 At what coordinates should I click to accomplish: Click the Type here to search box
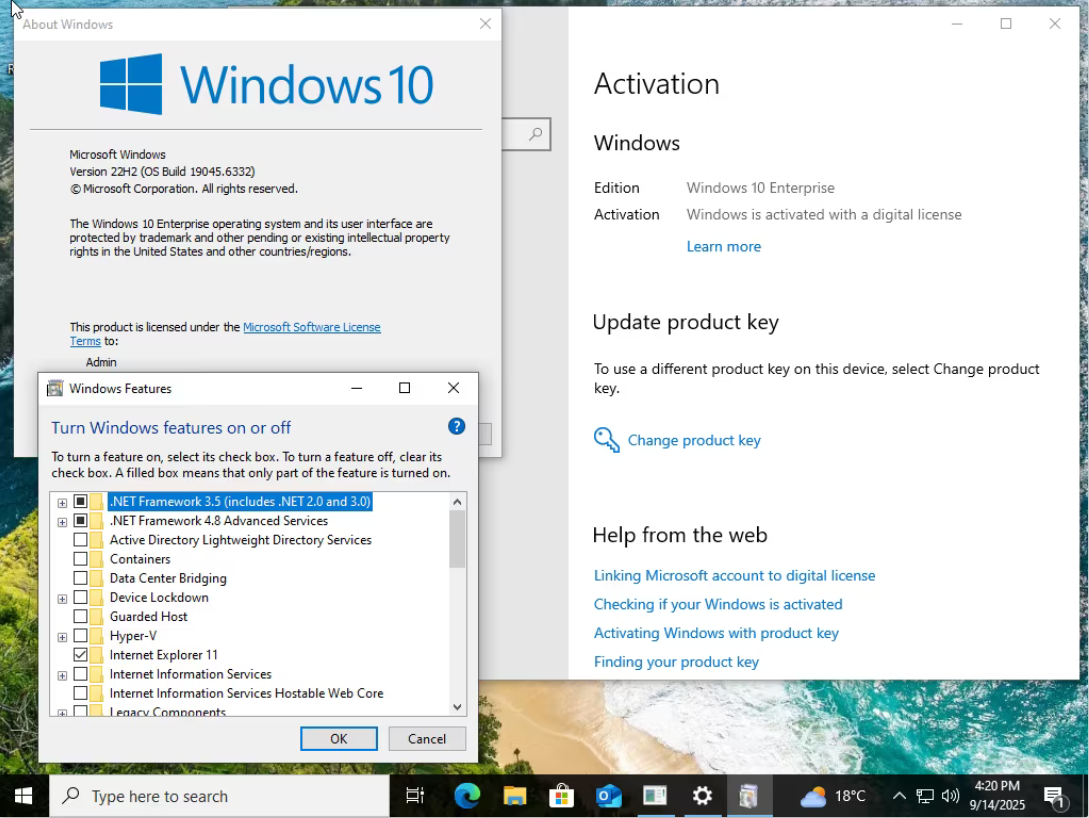(x=219, y=796)
